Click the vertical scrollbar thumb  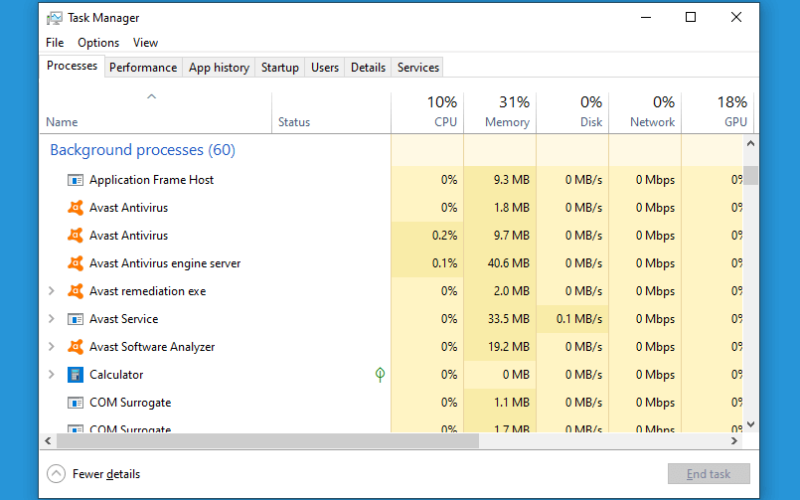(x=751, y=176)
